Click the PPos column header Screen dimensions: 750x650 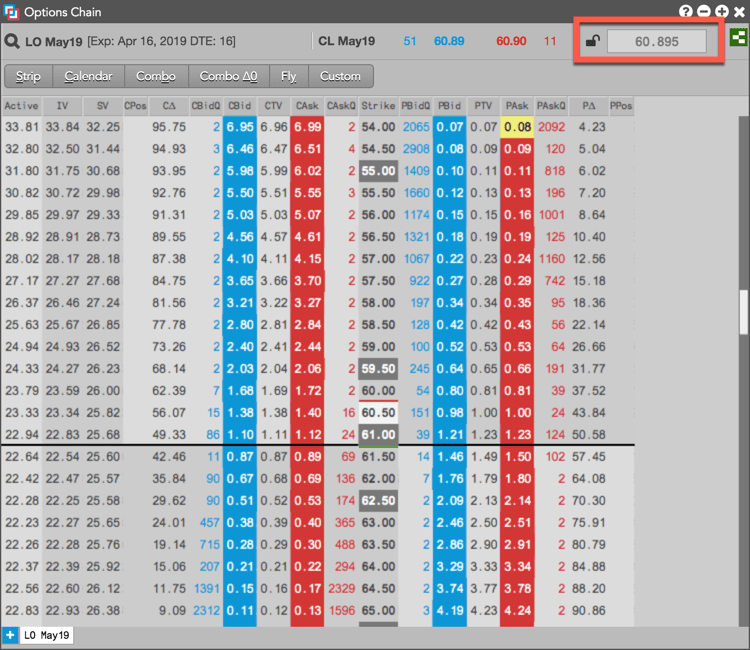tap(621, 106)
